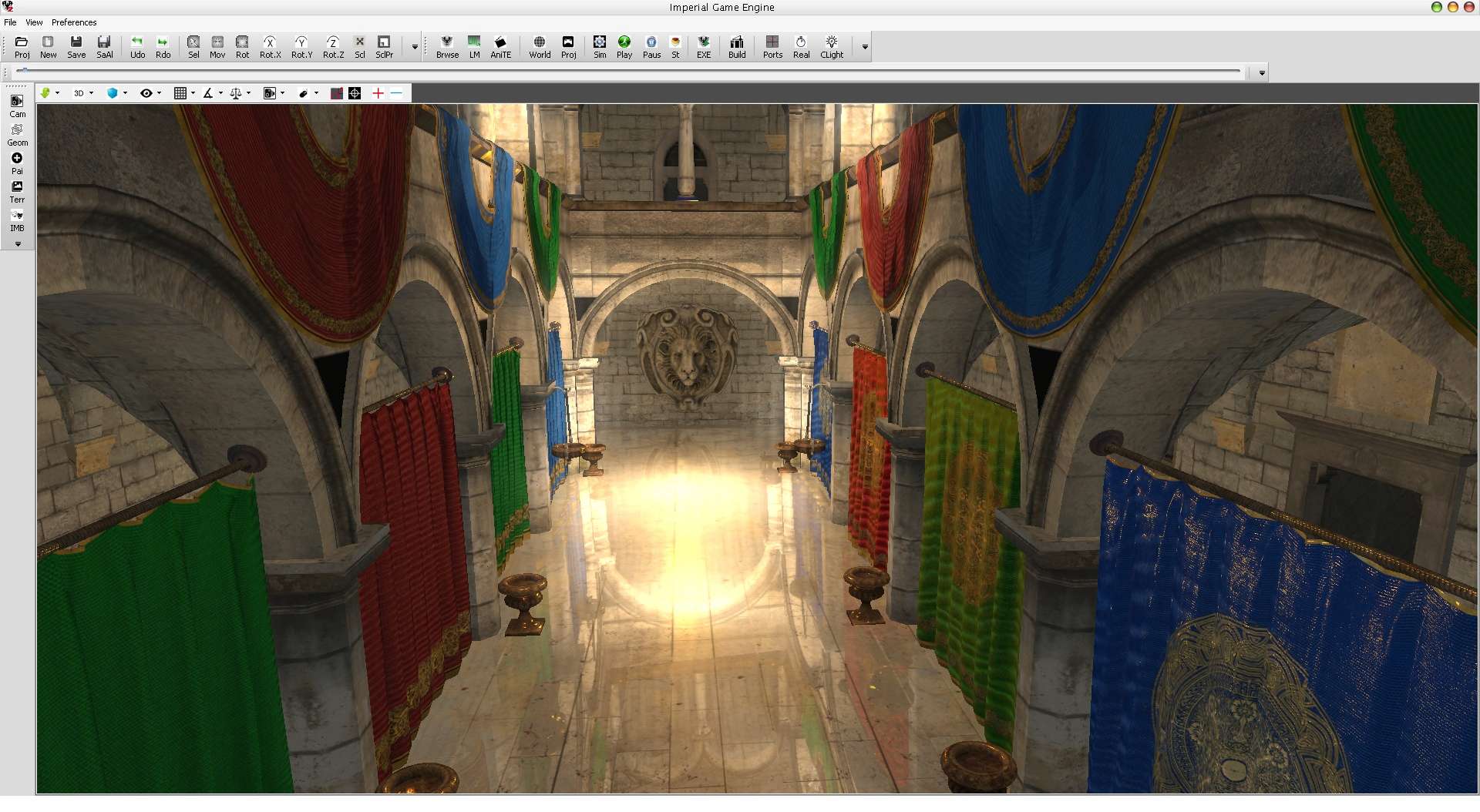Open a project with the Proj folder icon
Viewport: 1480px width, 812px height.
click(22, 46)
